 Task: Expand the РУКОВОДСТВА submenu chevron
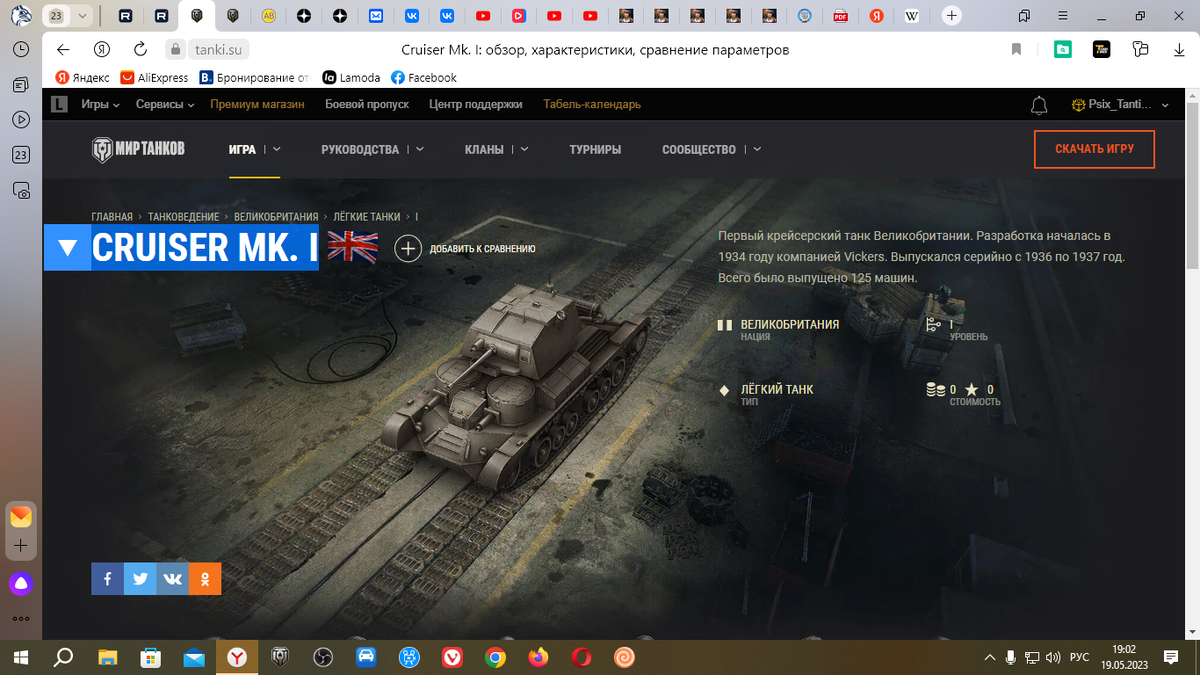(x=420, y=149)
